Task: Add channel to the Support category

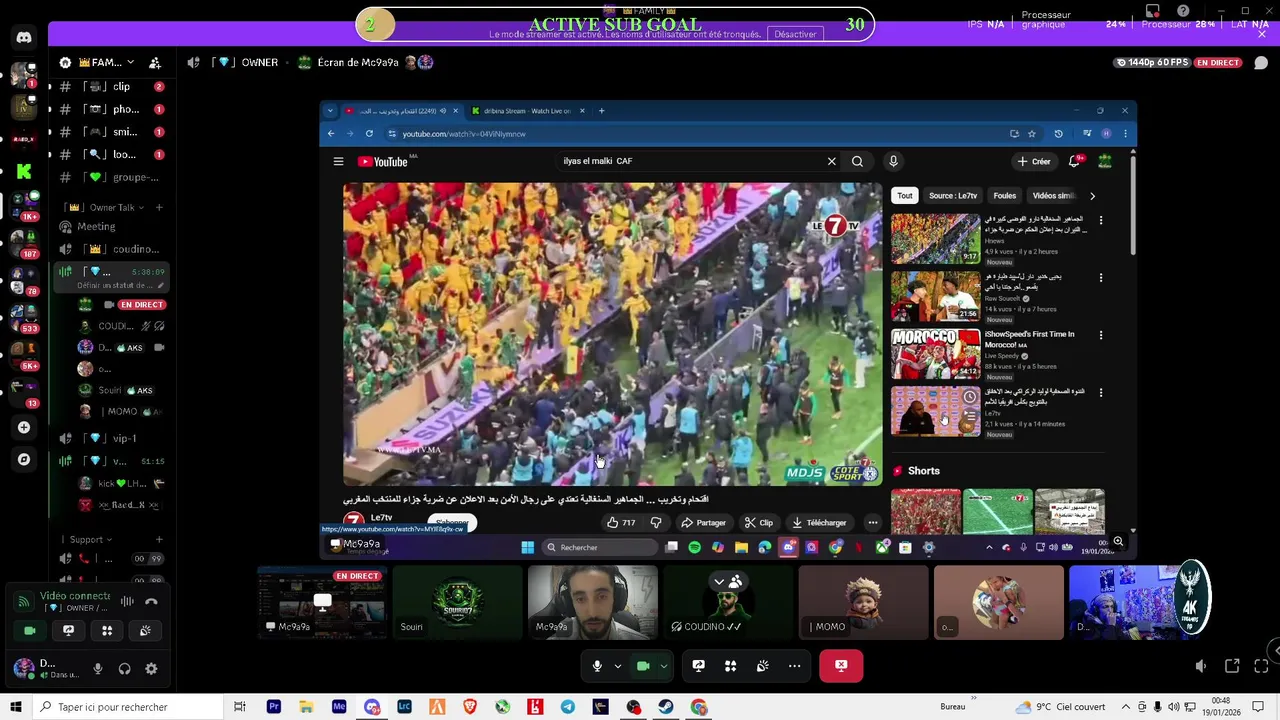Action: pos(158,540)
